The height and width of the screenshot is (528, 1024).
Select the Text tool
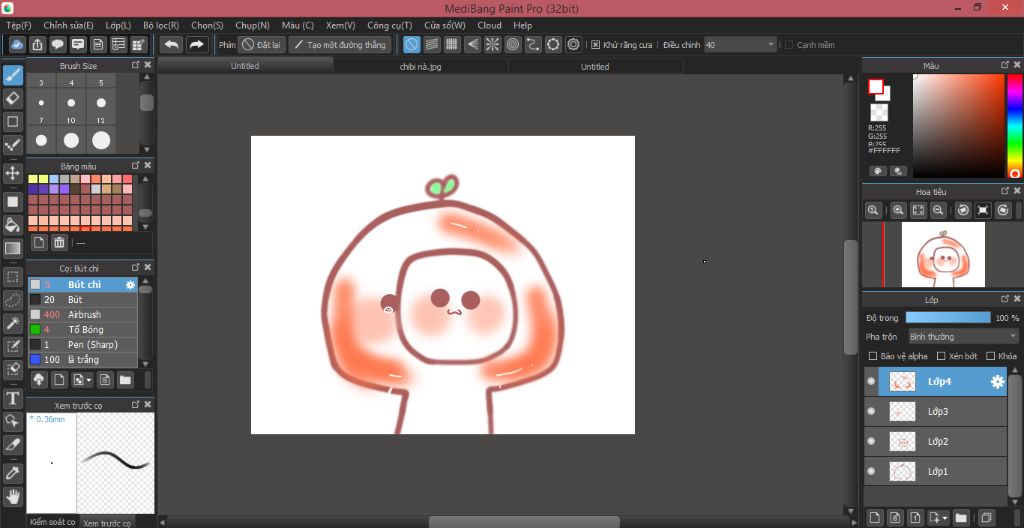12,398
